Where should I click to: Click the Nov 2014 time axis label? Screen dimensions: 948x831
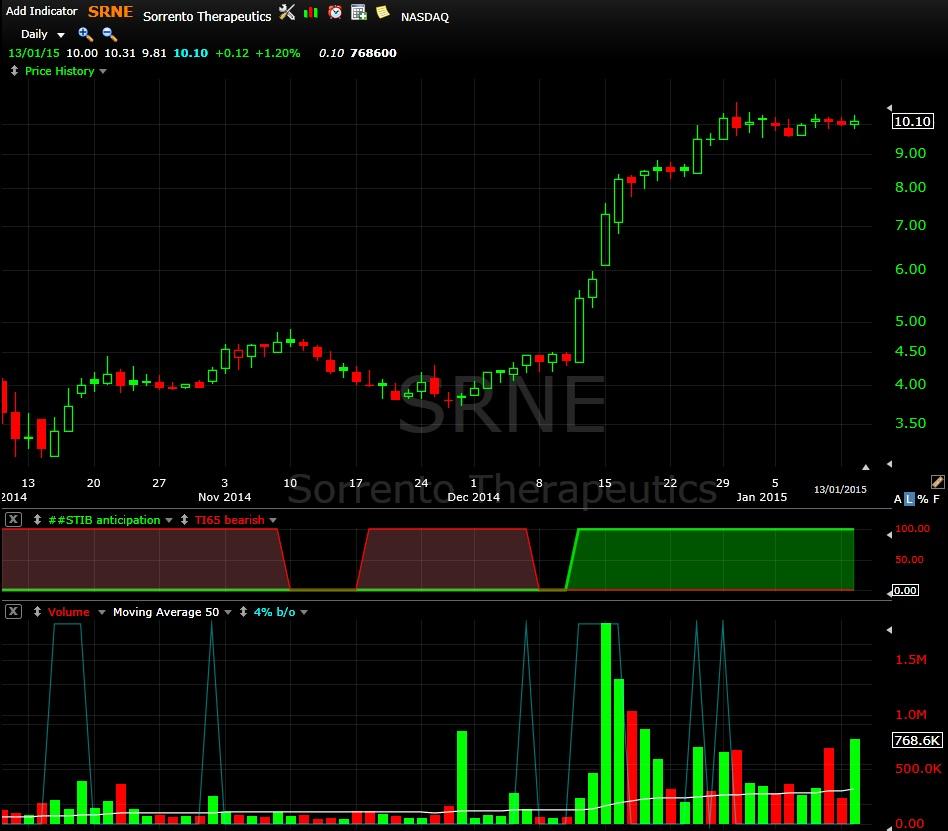(x=224, y=497)
